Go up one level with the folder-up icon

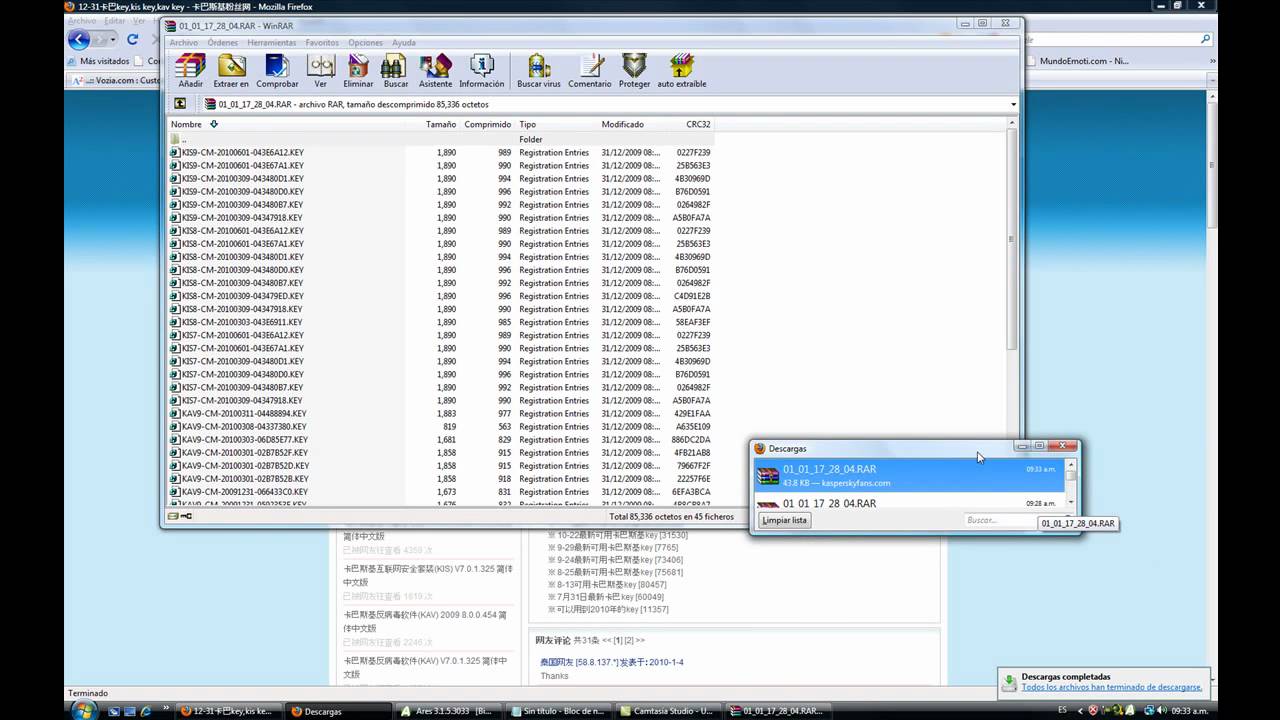tap(180, 103)
